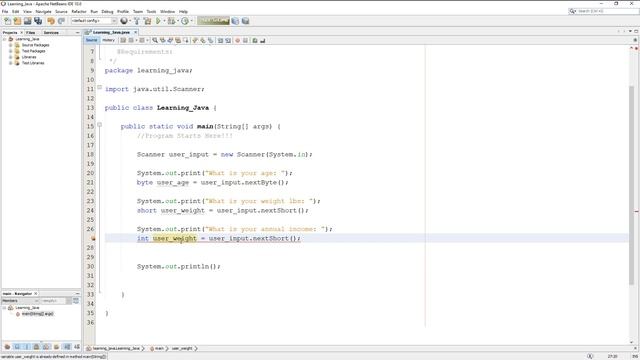Screen dimensions: 640x360
Task: Click the Profile Project clock icon
Action: pyautogui.click(x=185, y=21)
